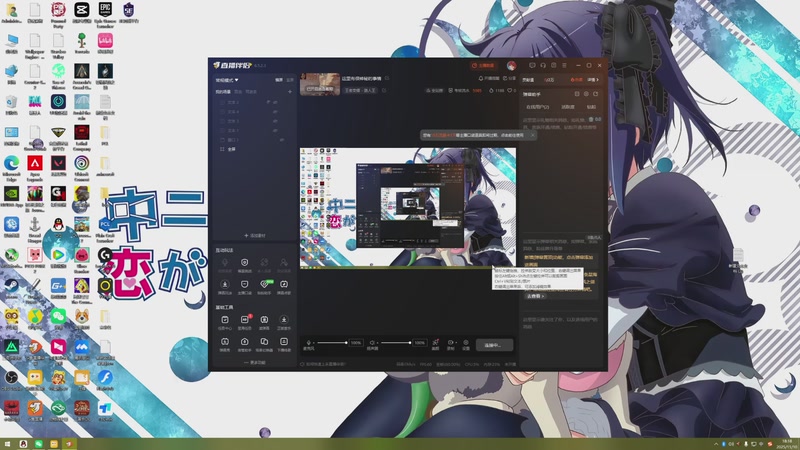Switch to the 贴纸 tab
This screenshot has height=450, width=800.
(x=591, y=107)
